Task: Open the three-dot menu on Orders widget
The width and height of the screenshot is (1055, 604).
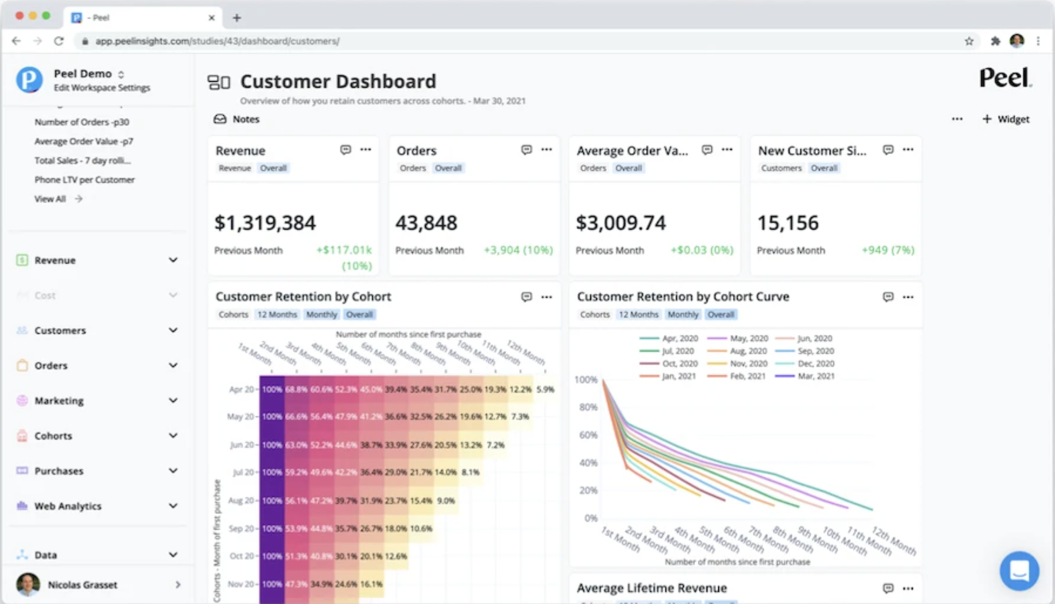Action: pos(547,150)
